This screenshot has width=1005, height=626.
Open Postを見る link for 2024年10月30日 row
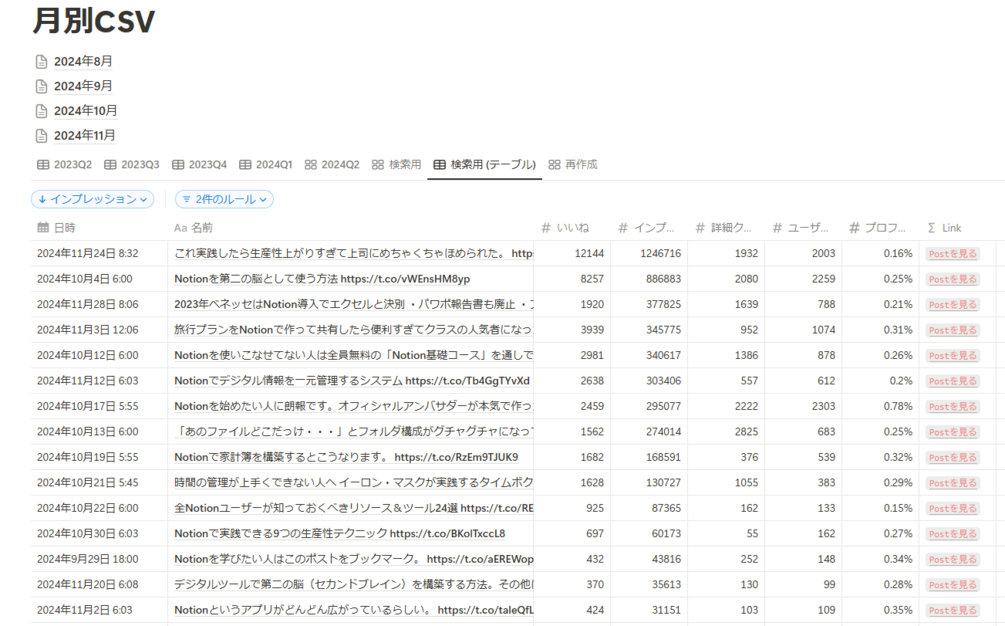tap(953, 534)
